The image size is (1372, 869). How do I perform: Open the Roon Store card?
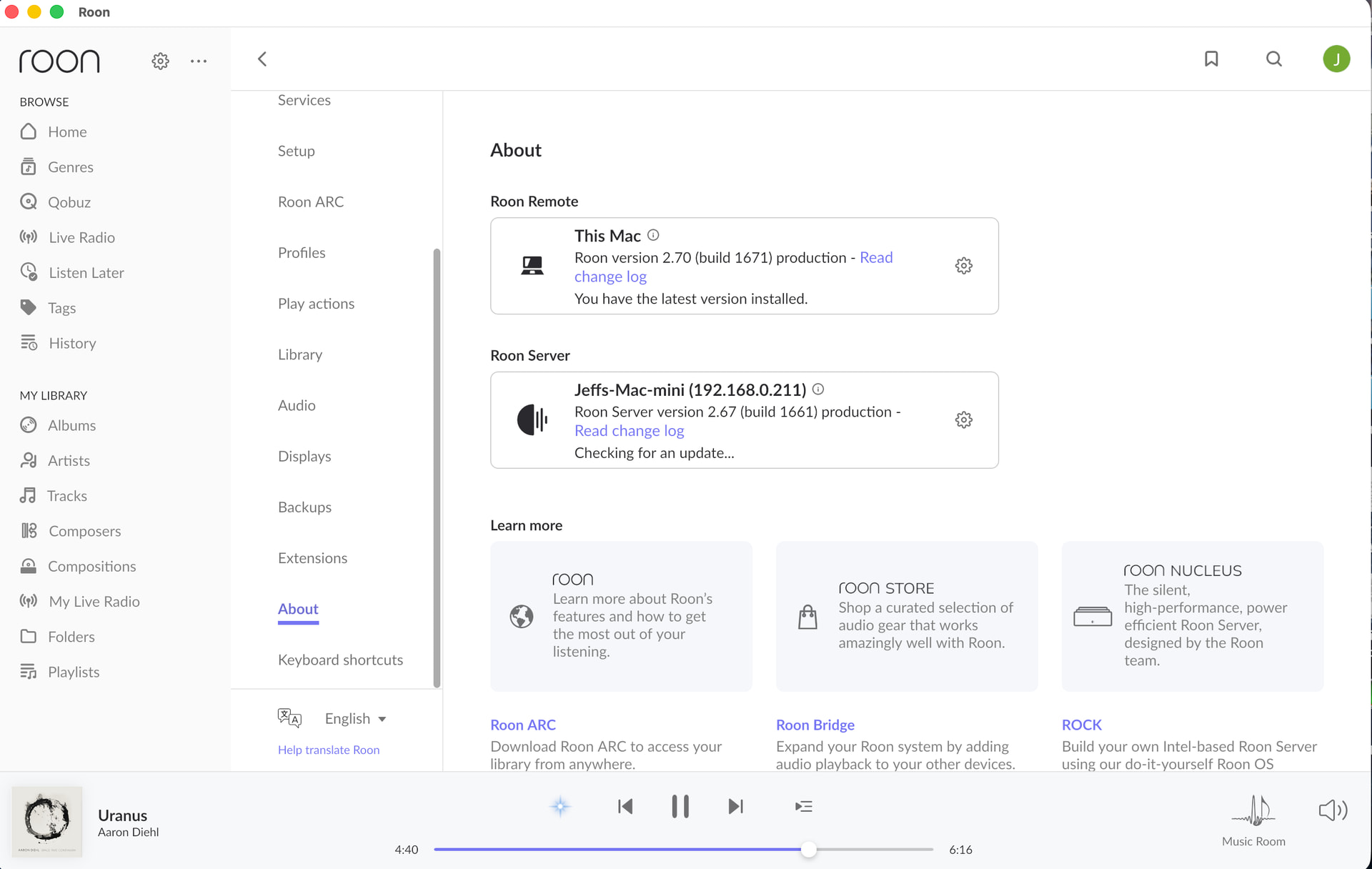point(907,616)
